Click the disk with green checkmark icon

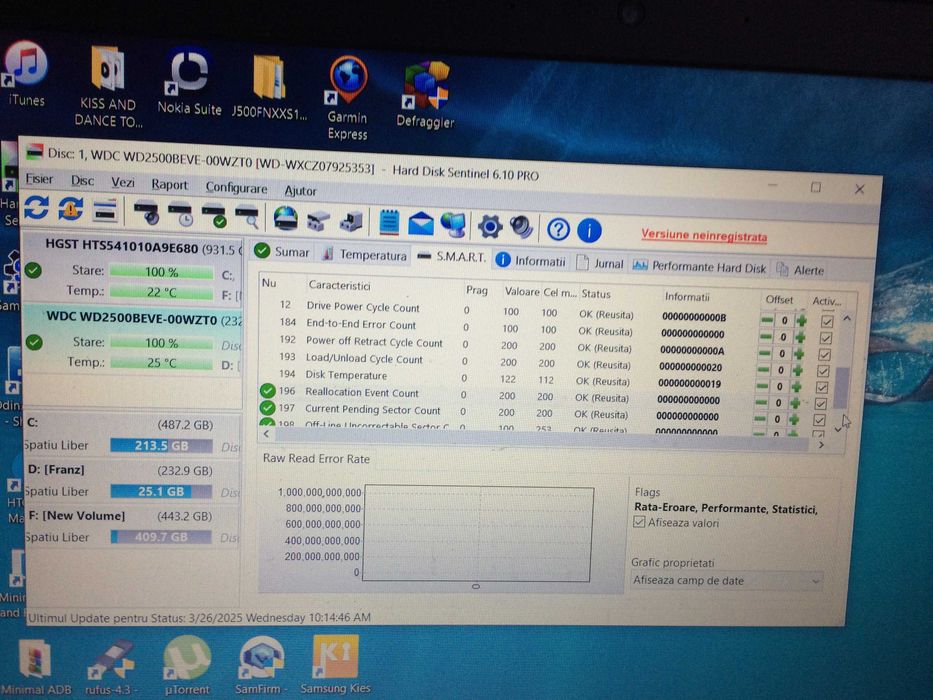(x=214, y=215)
